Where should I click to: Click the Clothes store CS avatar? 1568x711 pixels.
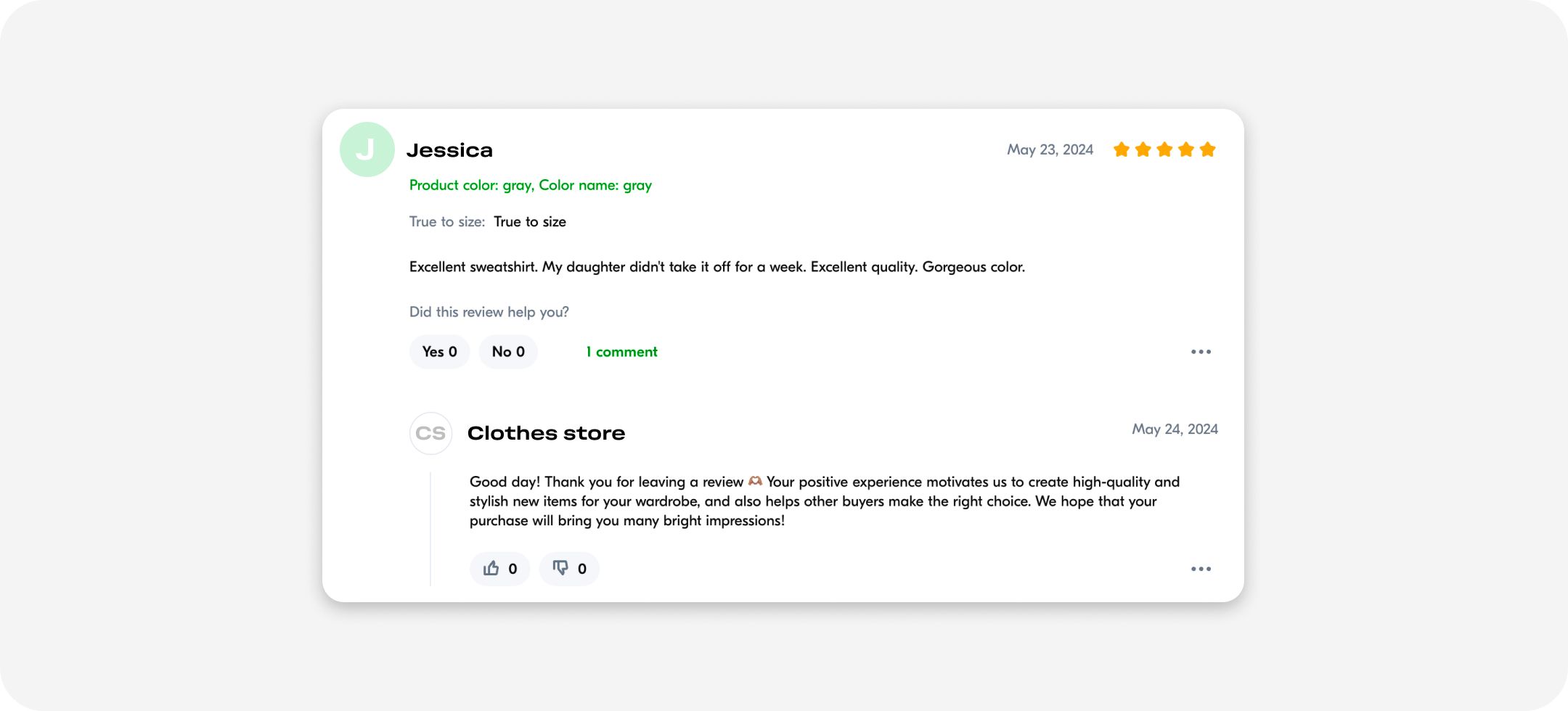pos(431,434)
